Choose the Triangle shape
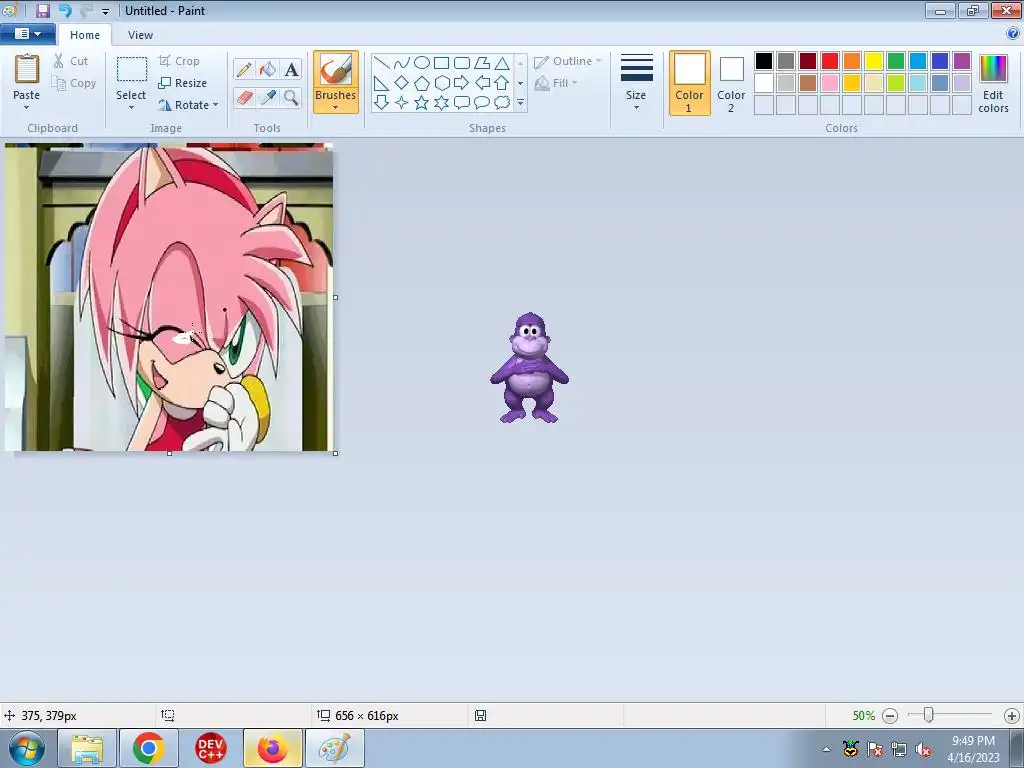Screen dimensions: 1024x768 coord(502,63)
